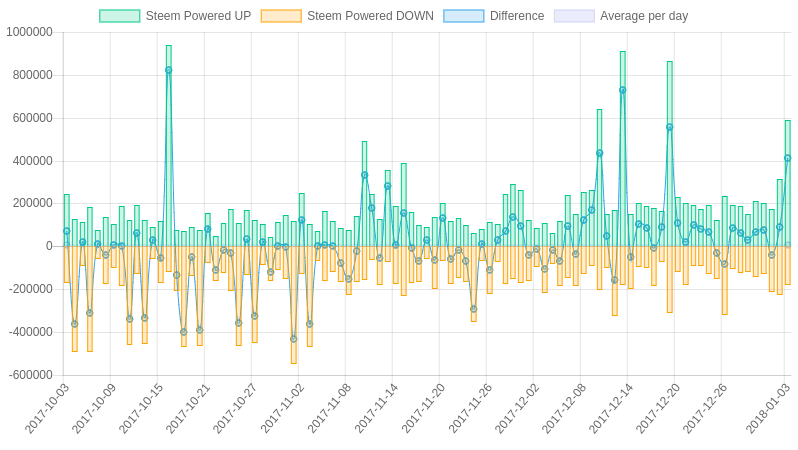Click the y-axis value 1000000
Screen dimensions: 798x450
[x=30, y=32]
